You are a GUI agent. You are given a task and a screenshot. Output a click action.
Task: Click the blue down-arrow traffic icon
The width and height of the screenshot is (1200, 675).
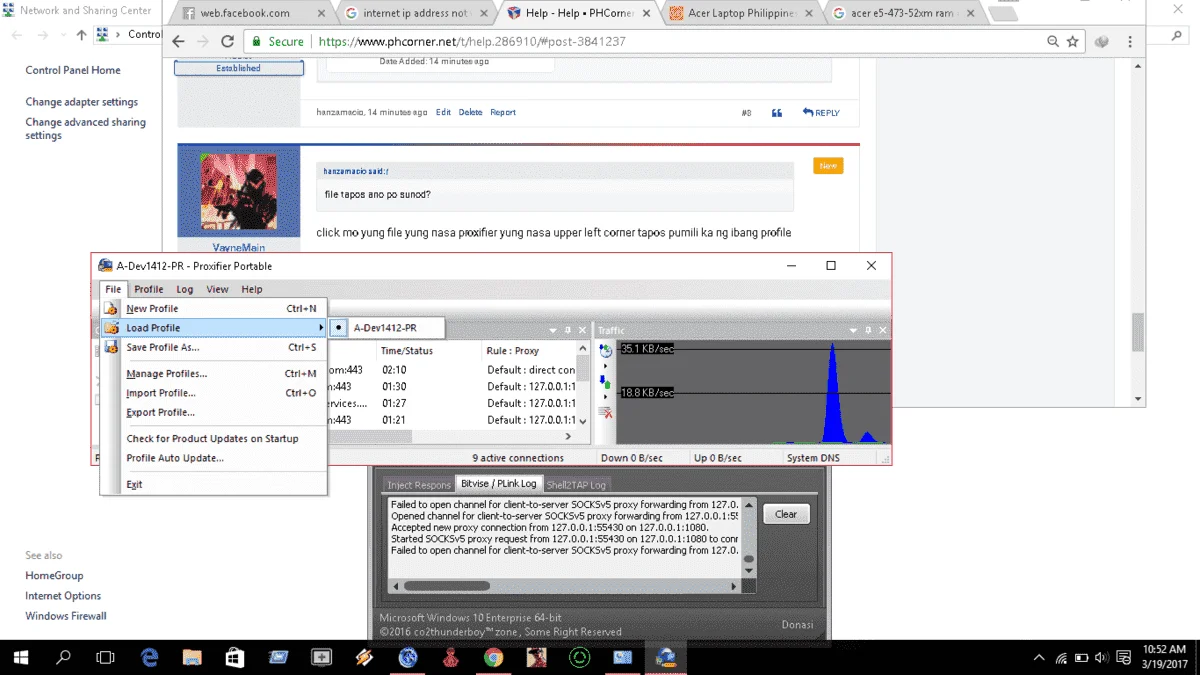(605, 382)
